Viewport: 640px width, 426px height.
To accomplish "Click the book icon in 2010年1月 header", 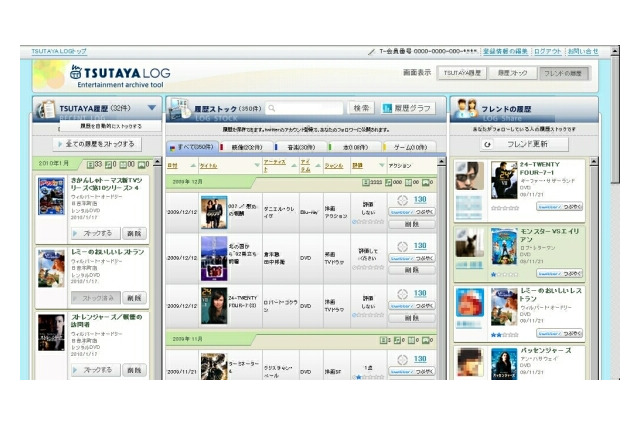I will [x=123, y=165].
